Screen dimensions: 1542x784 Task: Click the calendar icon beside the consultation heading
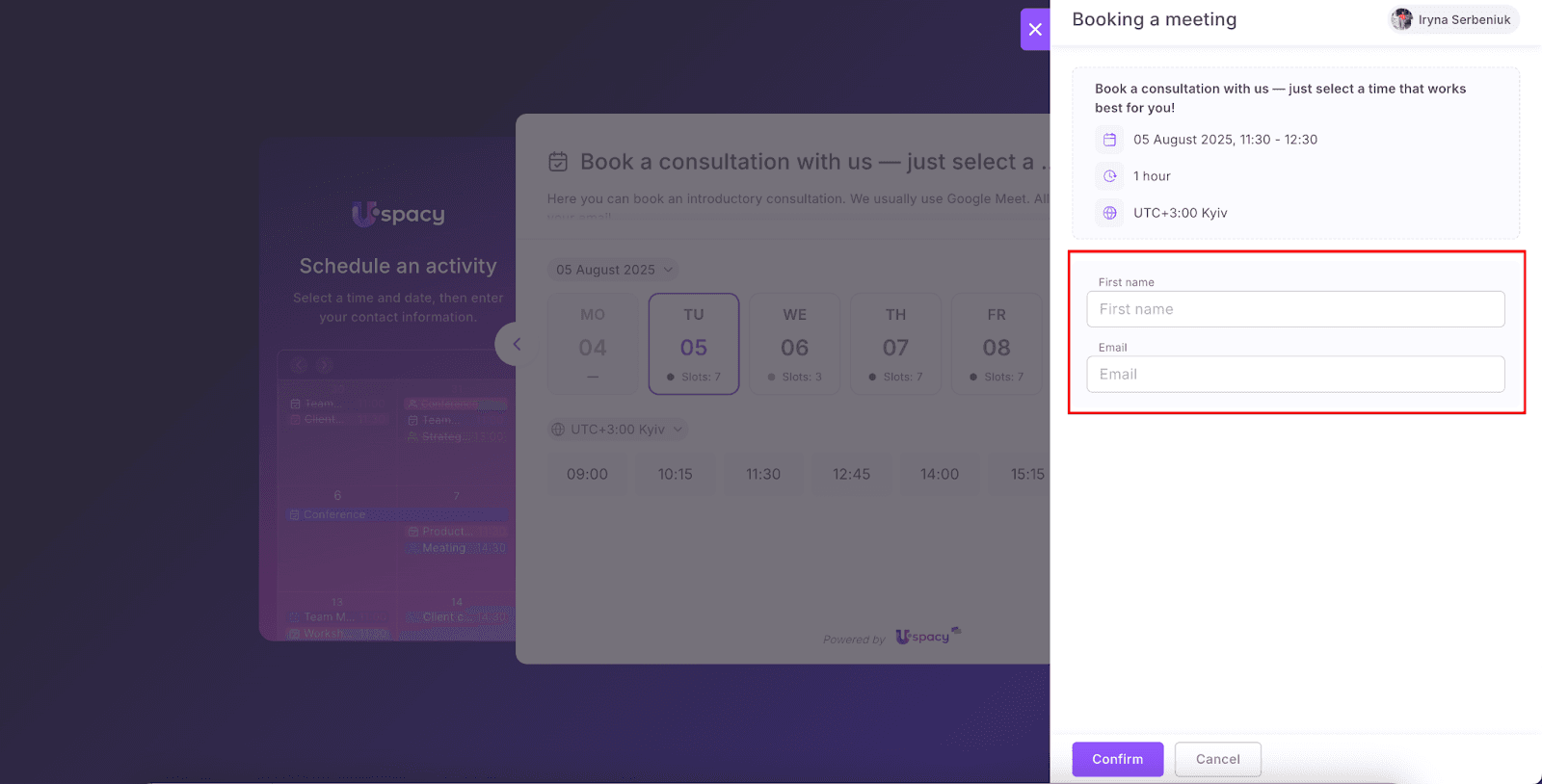pos(558,162)
